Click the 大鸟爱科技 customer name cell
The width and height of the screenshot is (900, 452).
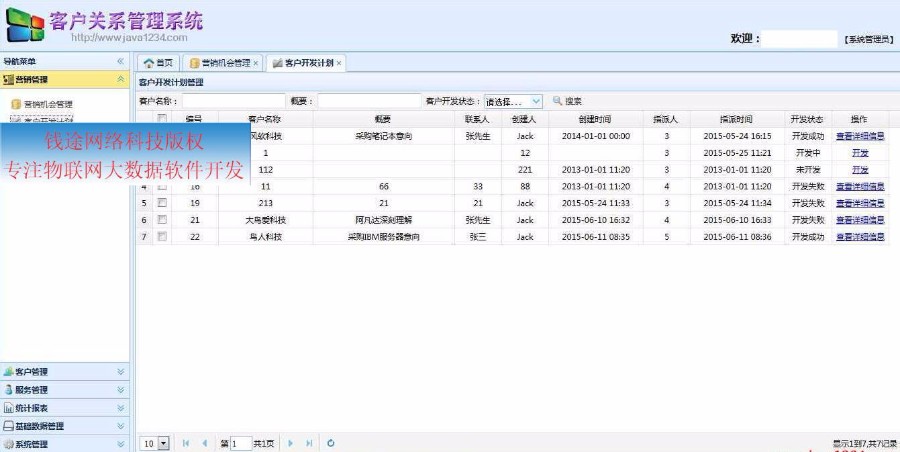click(x=265, y=219)
